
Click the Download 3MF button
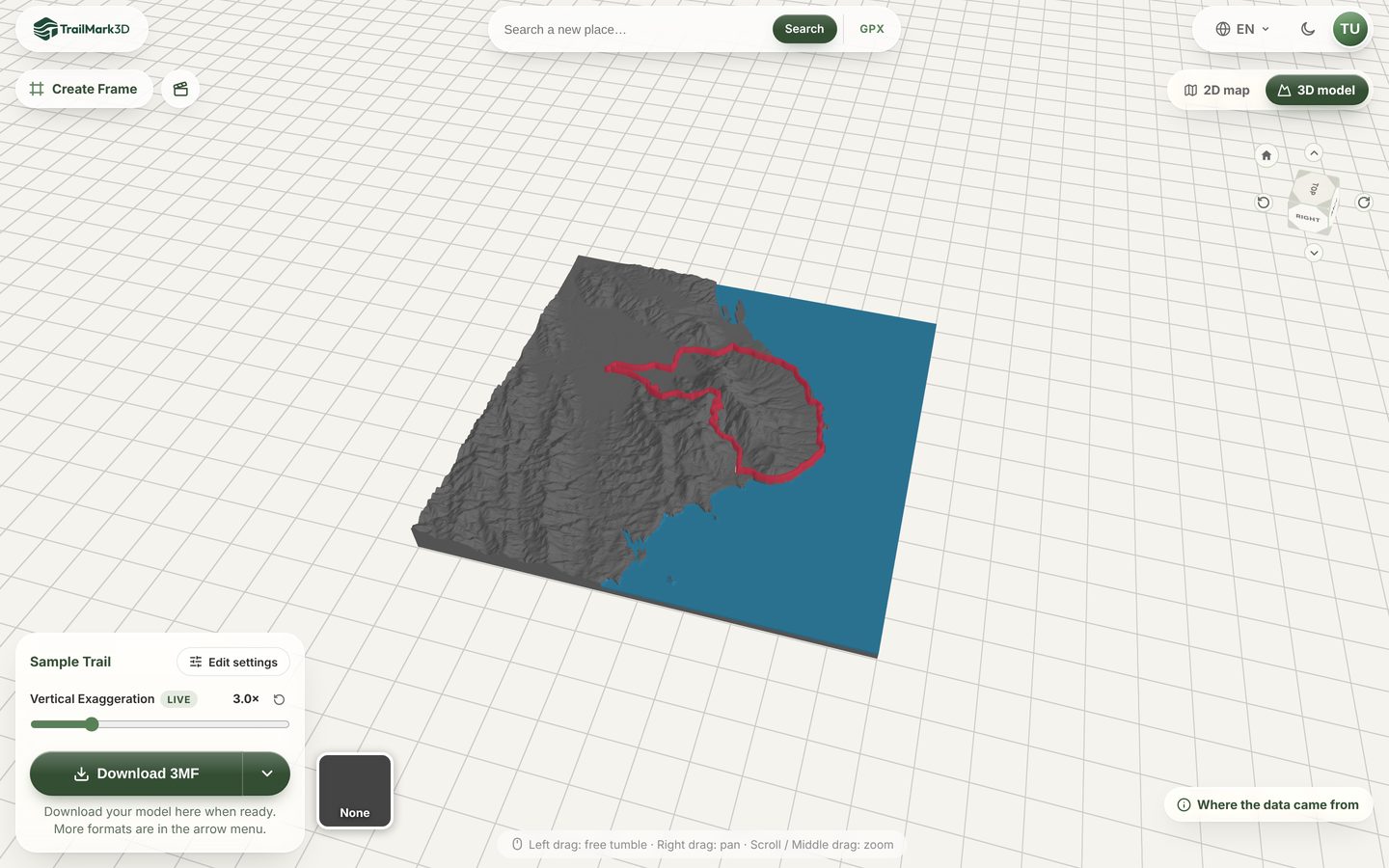[x=136, y=773]
